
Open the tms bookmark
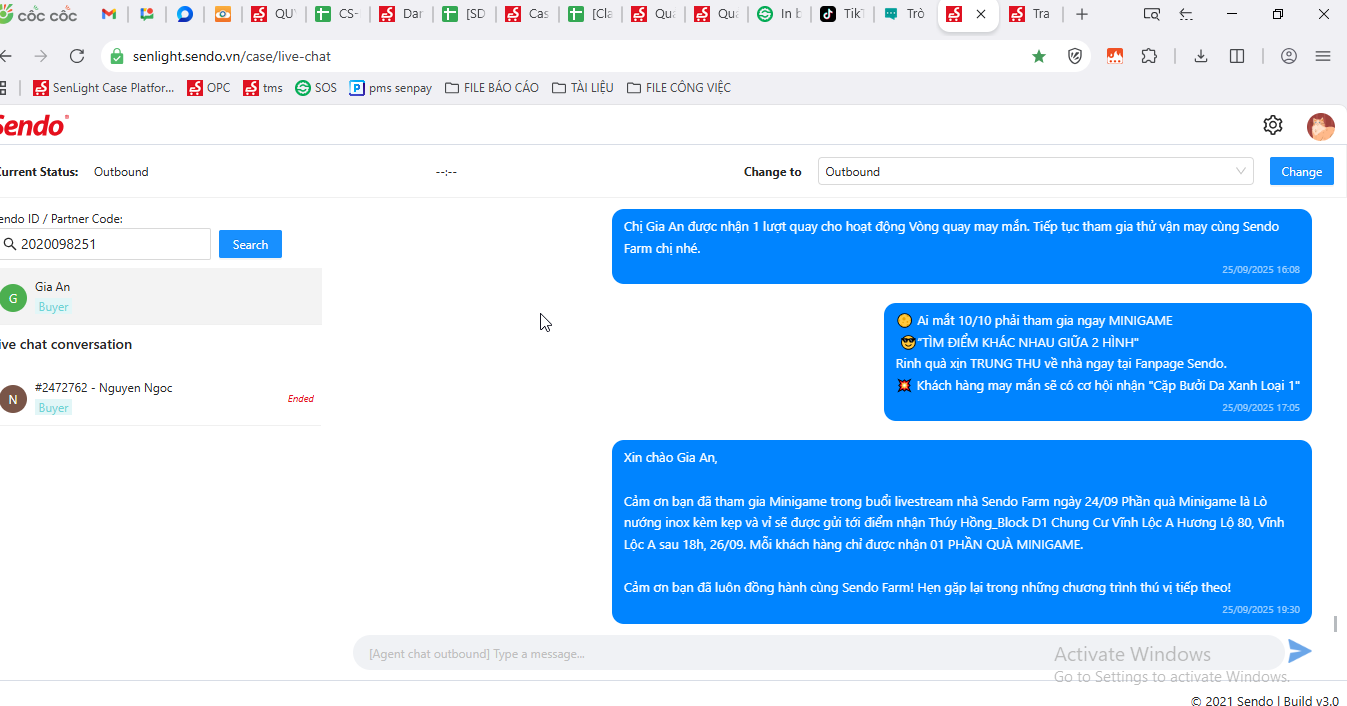pos(263,88)
